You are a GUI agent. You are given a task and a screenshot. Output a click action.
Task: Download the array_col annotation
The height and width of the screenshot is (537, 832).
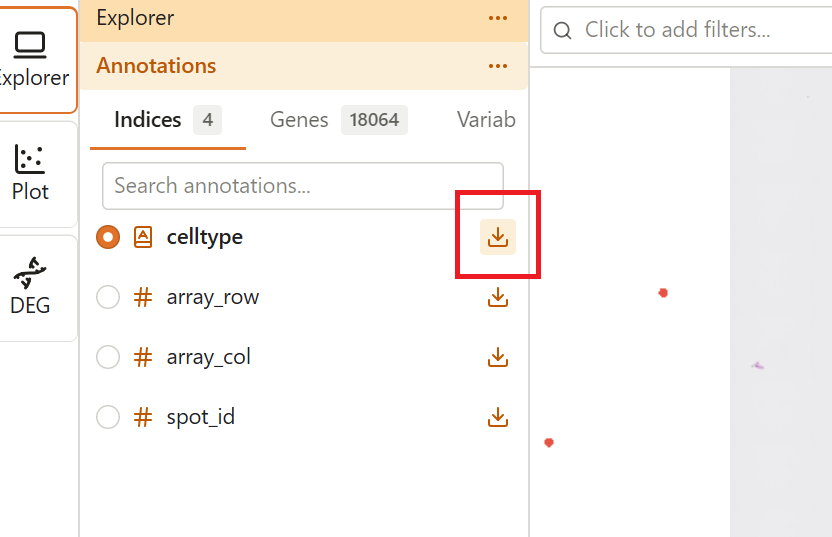[498, 357]
